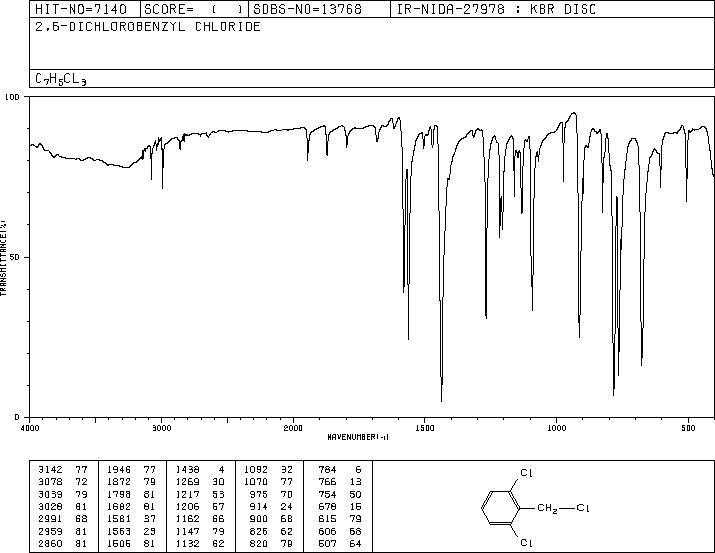The height and width of the screenshot is (553, 715).
Task: Click the 500 x-axis tick label
Action: tap(688, 428)
